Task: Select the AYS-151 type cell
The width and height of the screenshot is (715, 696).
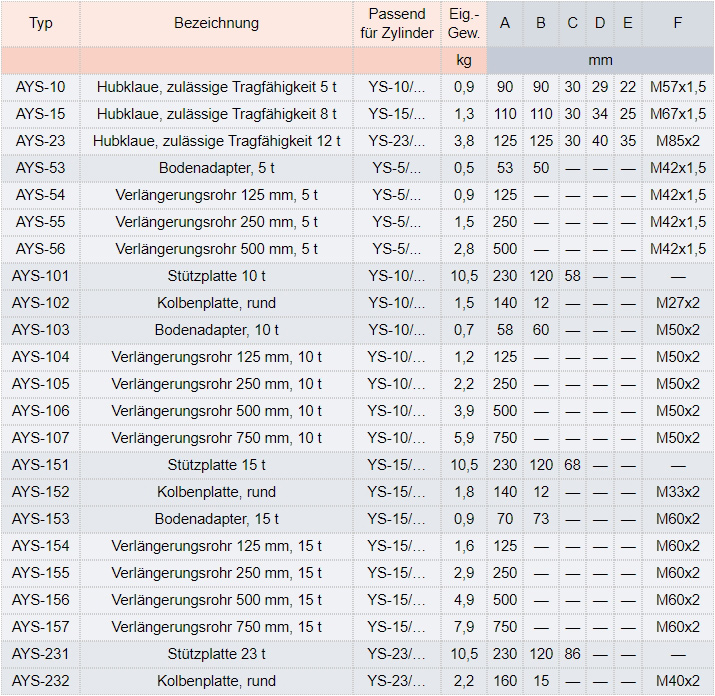Action: click(x=41, y=465)
